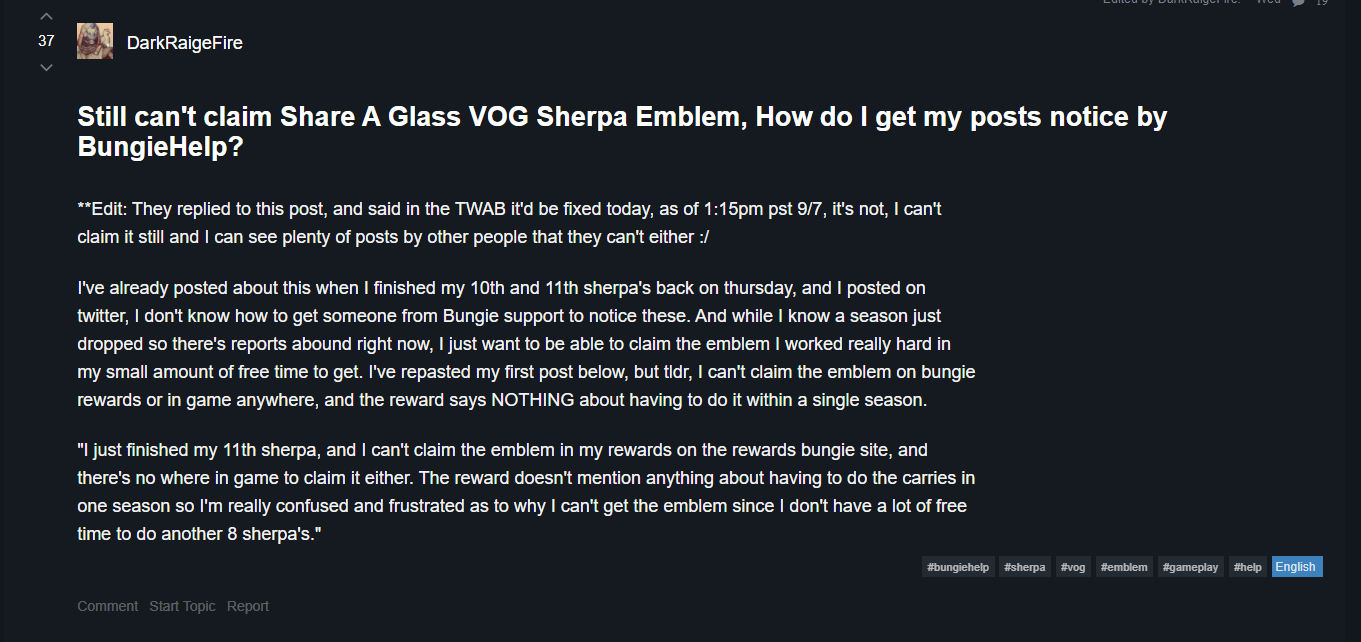Choose the #emblem tag
The width and height of the screenshot is (1361, 642).
click(1124, 567)
